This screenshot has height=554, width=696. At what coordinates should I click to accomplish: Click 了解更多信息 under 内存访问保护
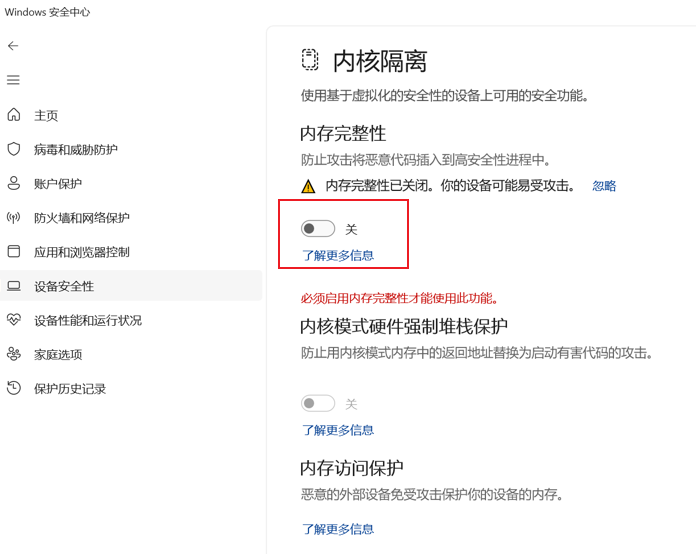(338, 529)
